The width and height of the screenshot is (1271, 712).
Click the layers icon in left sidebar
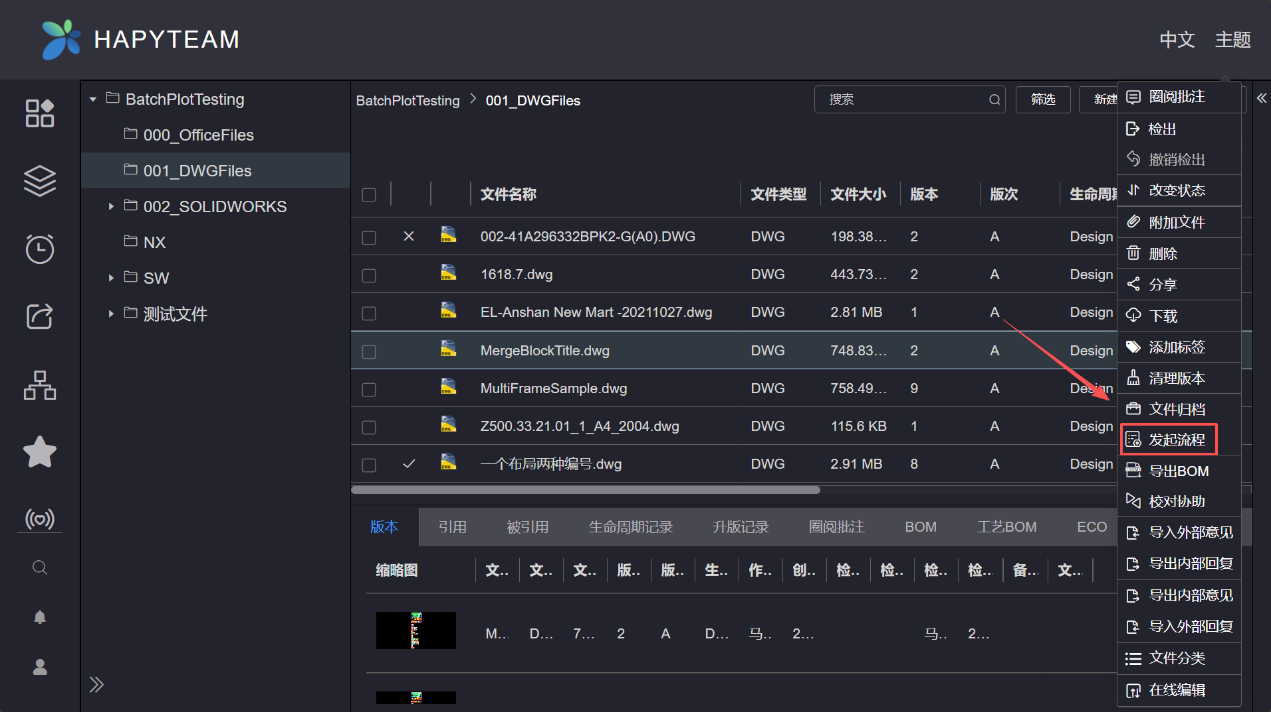(x=40, y=181)
